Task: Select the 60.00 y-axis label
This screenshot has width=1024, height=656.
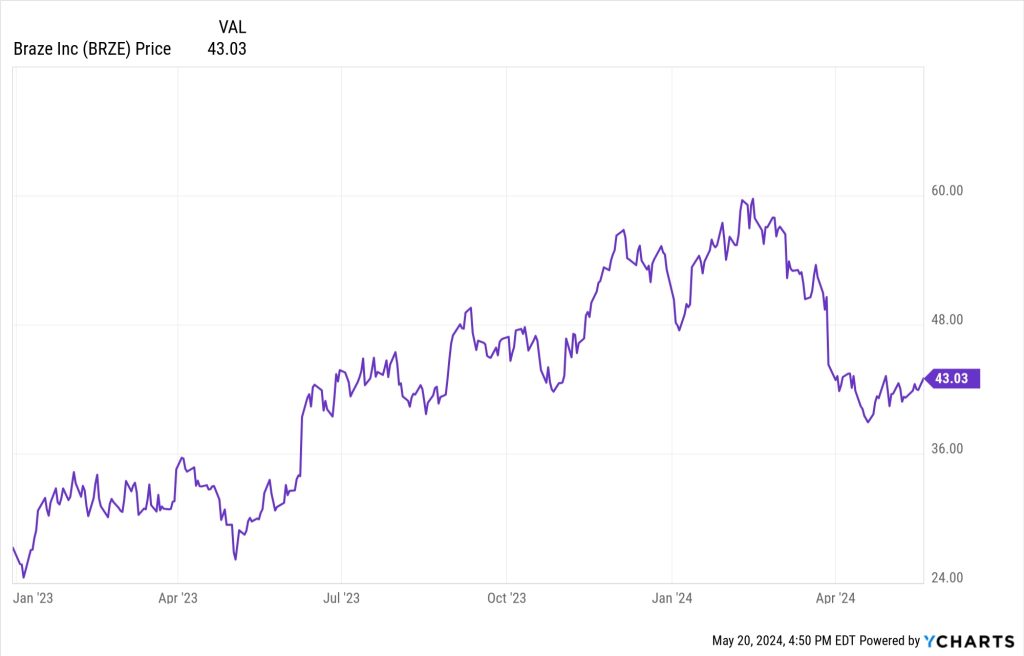Action: click(946, 191)
